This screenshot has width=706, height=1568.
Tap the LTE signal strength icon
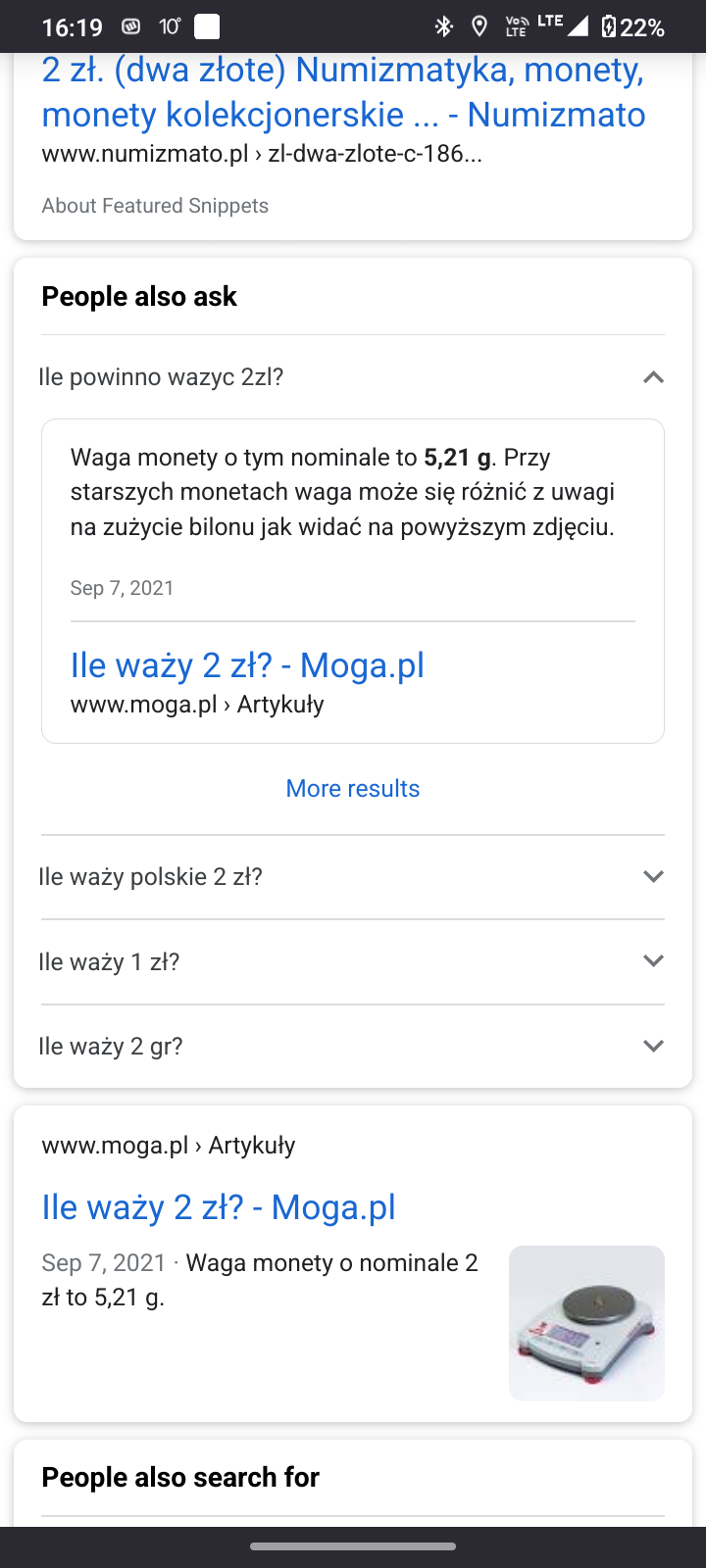pos(577,25)
